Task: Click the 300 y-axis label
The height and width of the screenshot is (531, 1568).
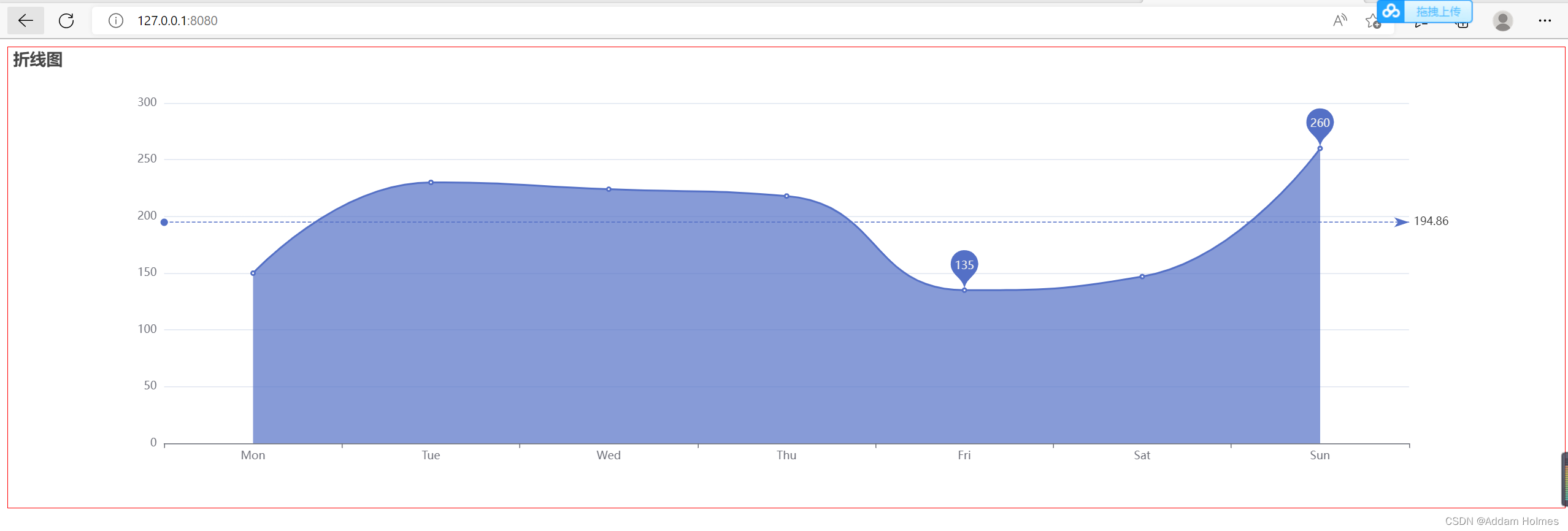Action: [x=147, y=102]
